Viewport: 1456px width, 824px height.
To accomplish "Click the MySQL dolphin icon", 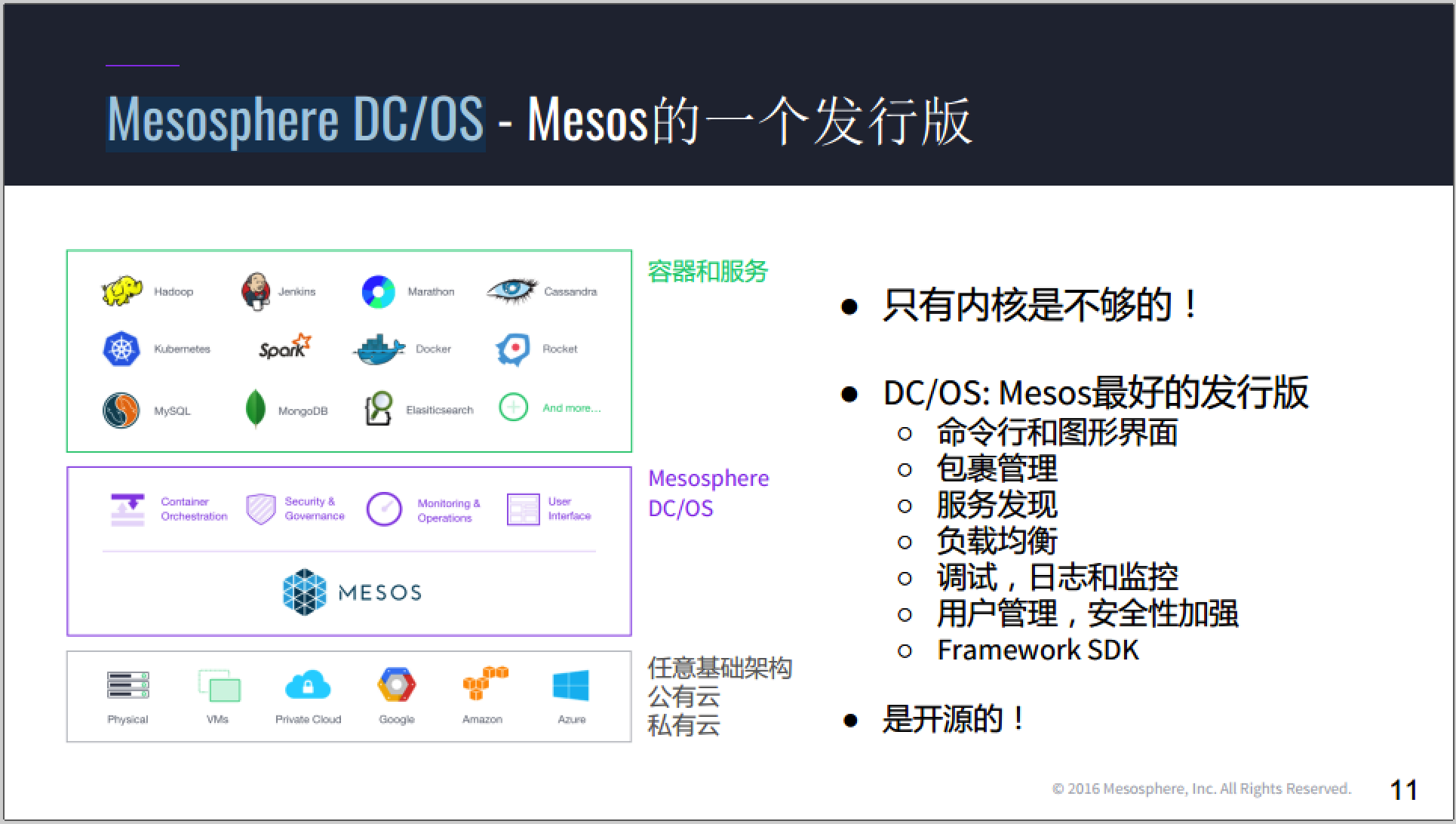I will click(x=121, y=410).
